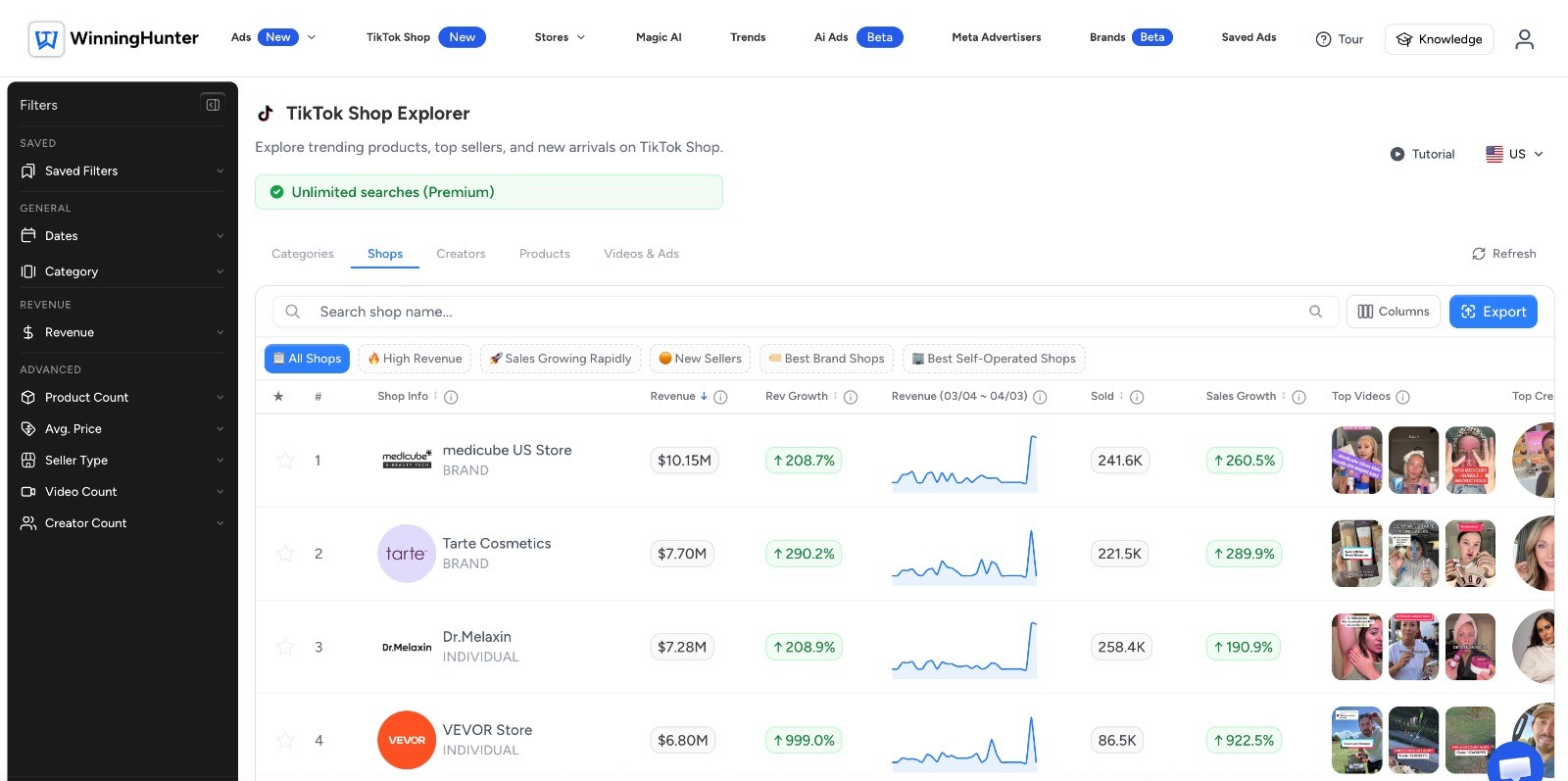Image resolution: width=1568 pixels, height=781 pixels.
Task: Click info icon beside Sales Growth header
Action: coord(1298,397)
